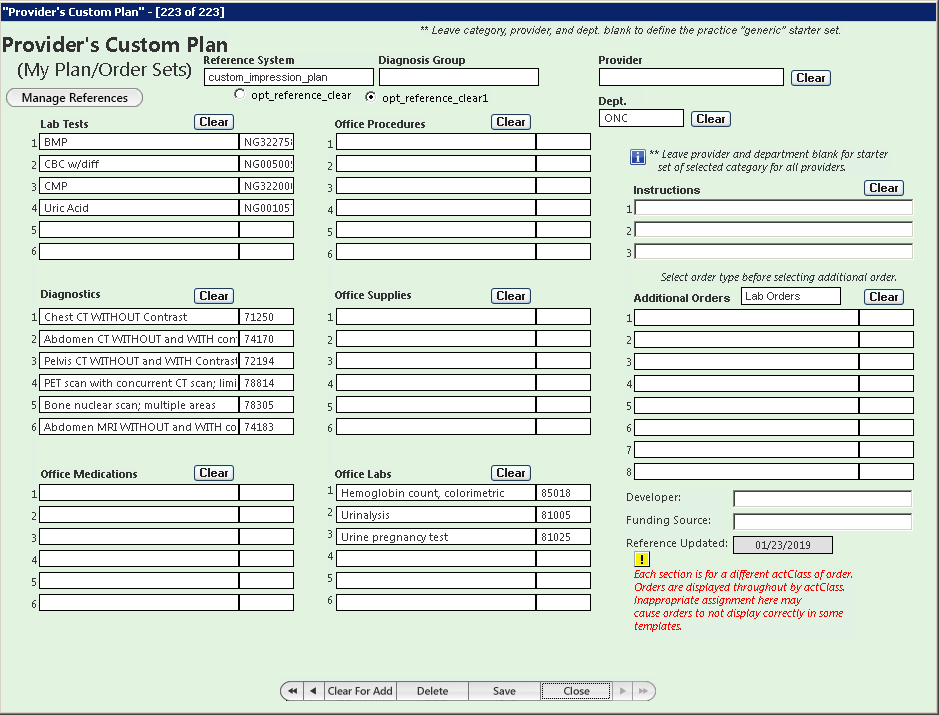The height and width of the screenshot is (715, 939).
Task: Click Office Labs row 4 empty field
Action: pos(436,559)
